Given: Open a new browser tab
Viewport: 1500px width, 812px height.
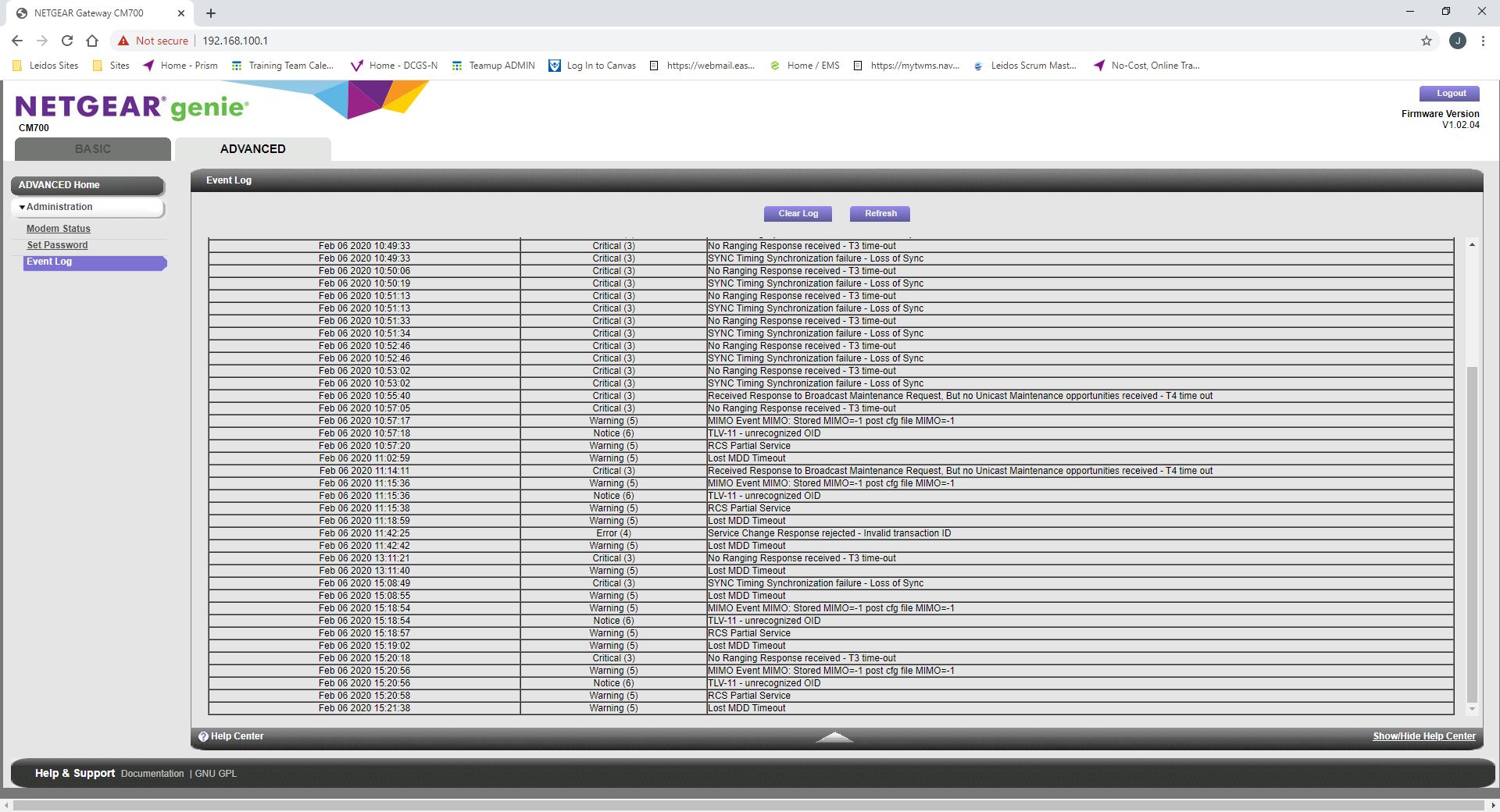Looking at the screenshot, I should click(x=211, y=12).
